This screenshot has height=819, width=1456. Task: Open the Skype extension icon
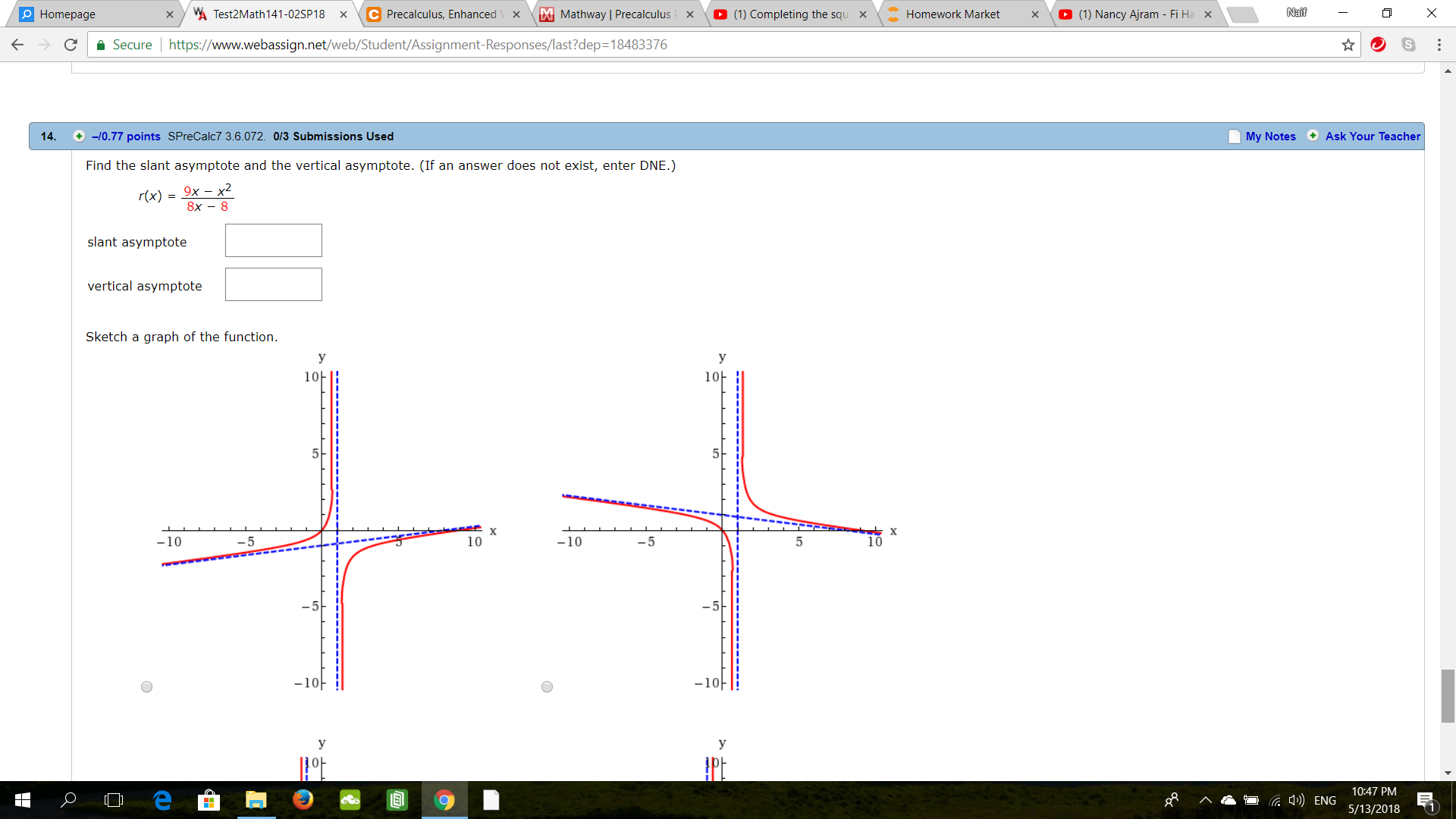click(x=1408, y=45)
